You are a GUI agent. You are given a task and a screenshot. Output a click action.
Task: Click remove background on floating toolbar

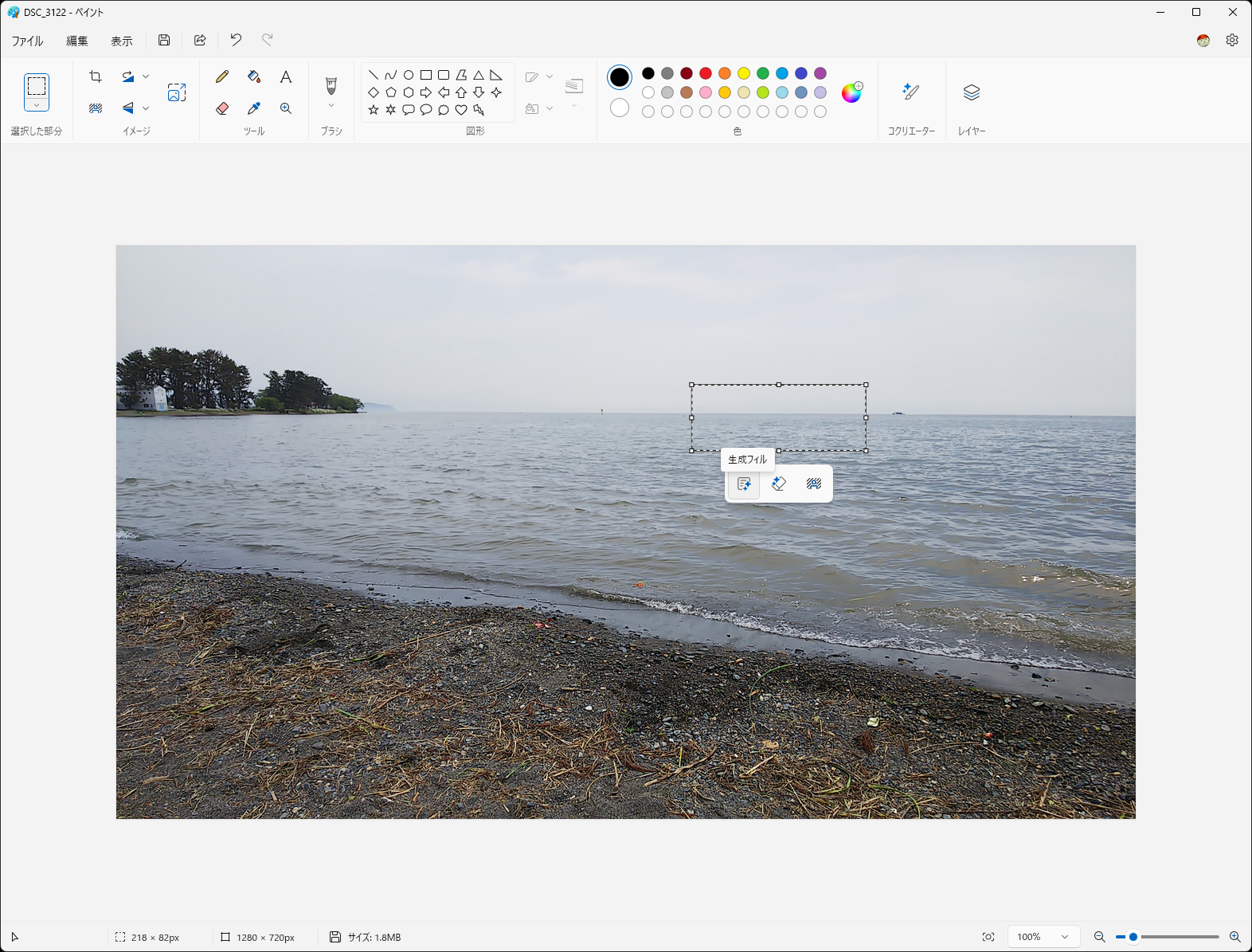click(x=814, y=484)
